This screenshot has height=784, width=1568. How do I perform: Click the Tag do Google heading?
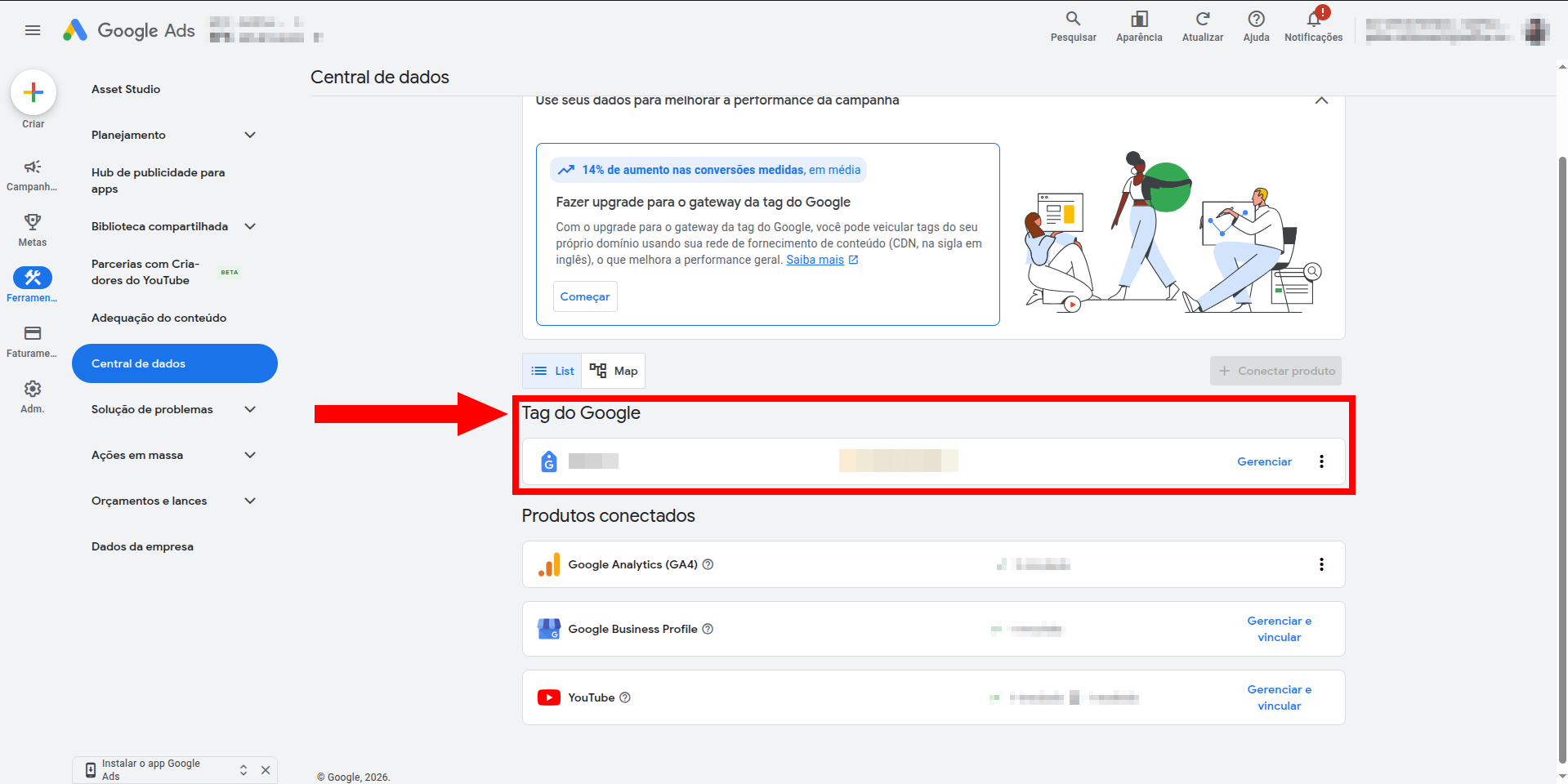pyautogui.click(x=581, y=413)
